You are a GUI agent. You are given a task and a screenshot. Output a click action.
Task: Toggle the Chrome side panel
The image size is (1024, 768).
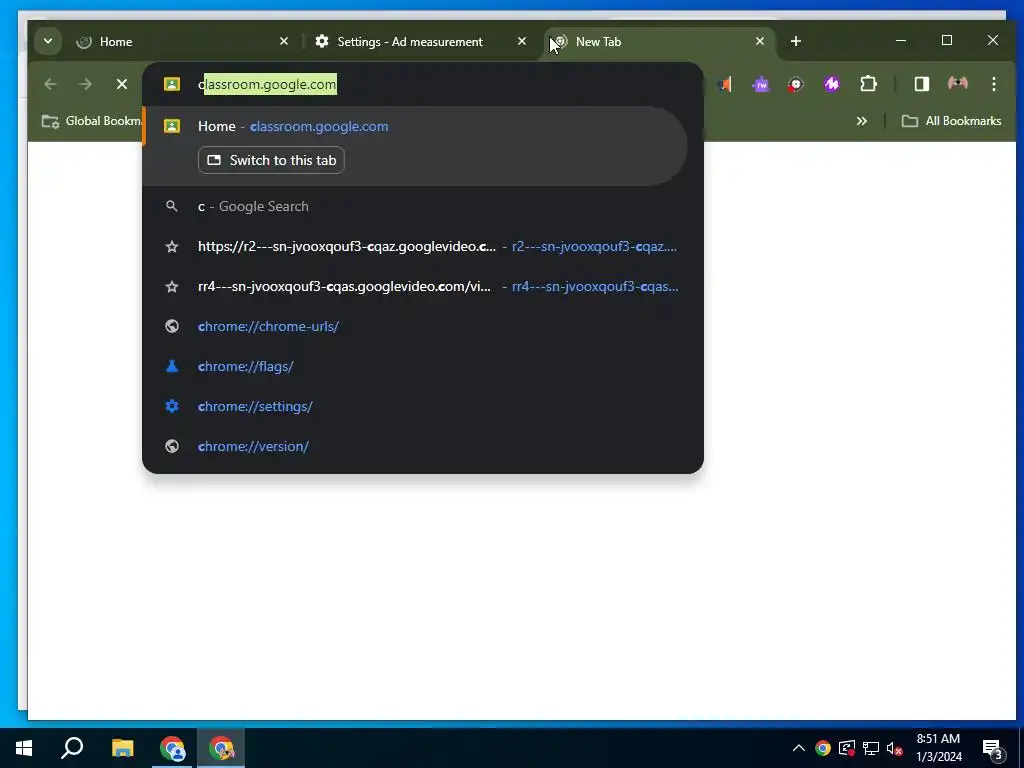(x=921, y=84)
